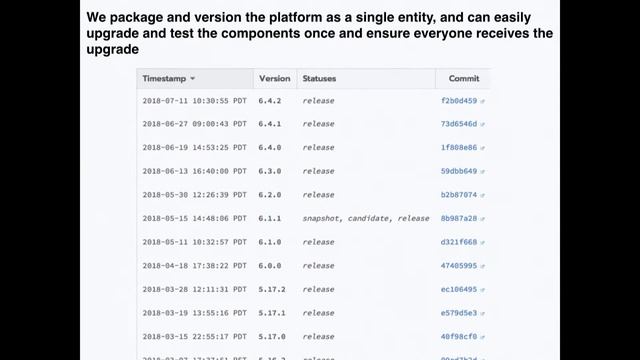Click release status in 6.4.2 row
Viewport: 640px width, 360px height.
coord(318,101)
